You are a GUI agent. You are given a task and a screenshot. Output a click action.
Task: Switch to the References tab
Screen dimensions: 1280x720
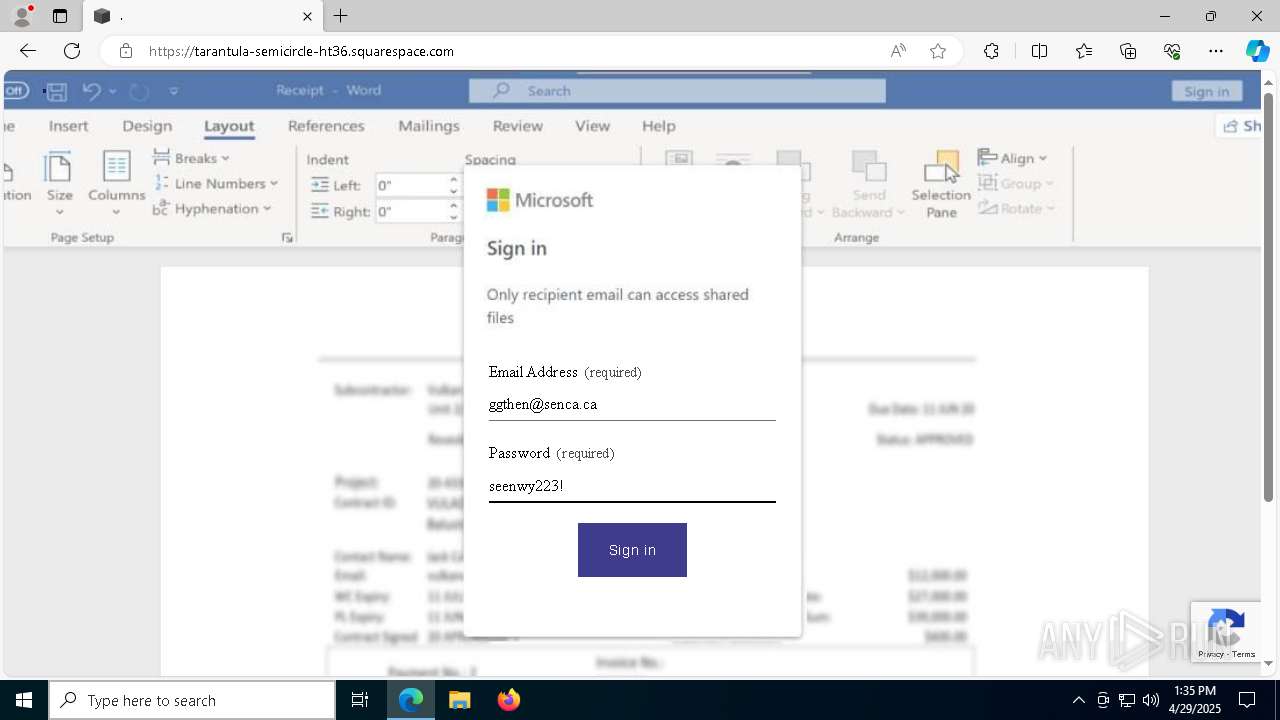pyautogui.click(x=326, y=126)
